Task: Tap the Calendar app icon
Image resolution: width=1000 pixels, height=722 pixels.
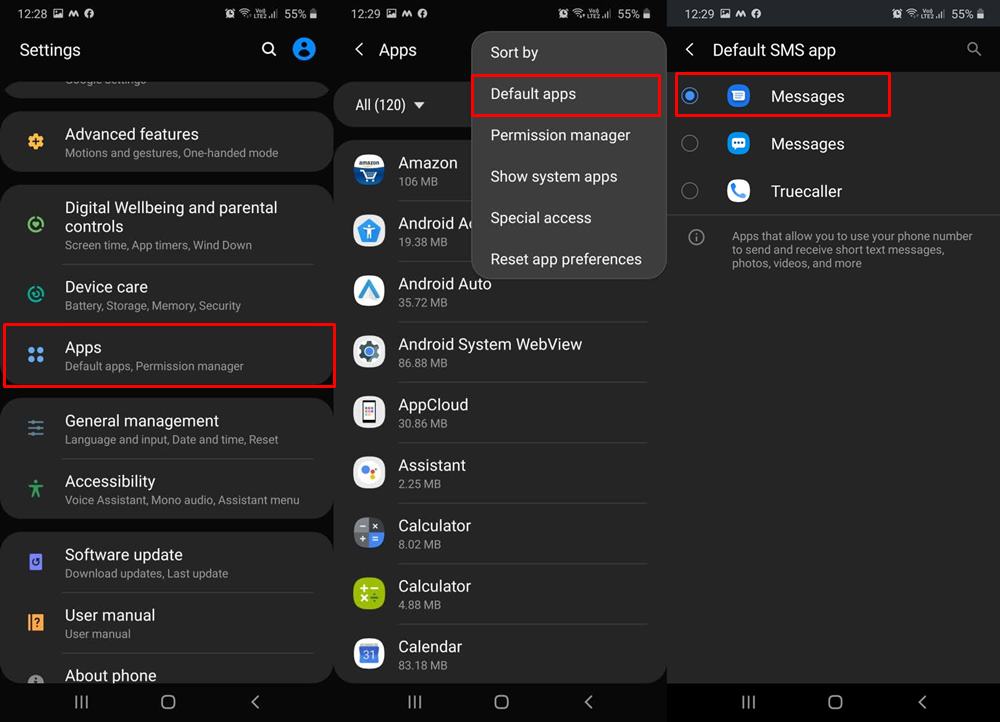Action: coord(369,654)
